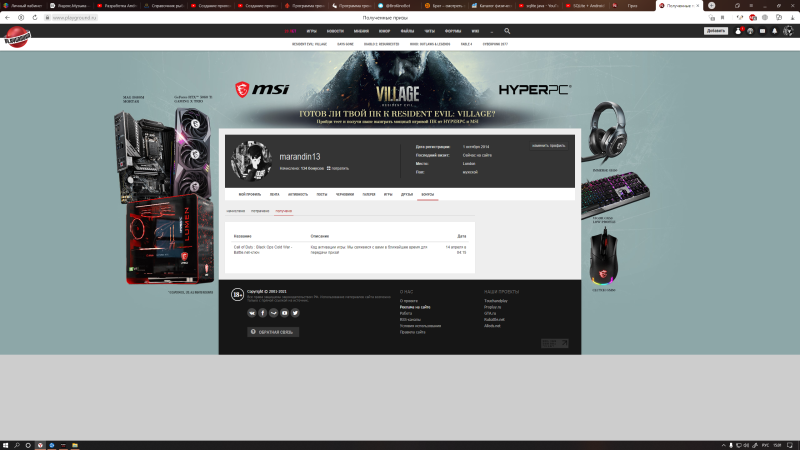Open the site search magnifier icon
The image size is (800, 450).
[507, 31]
